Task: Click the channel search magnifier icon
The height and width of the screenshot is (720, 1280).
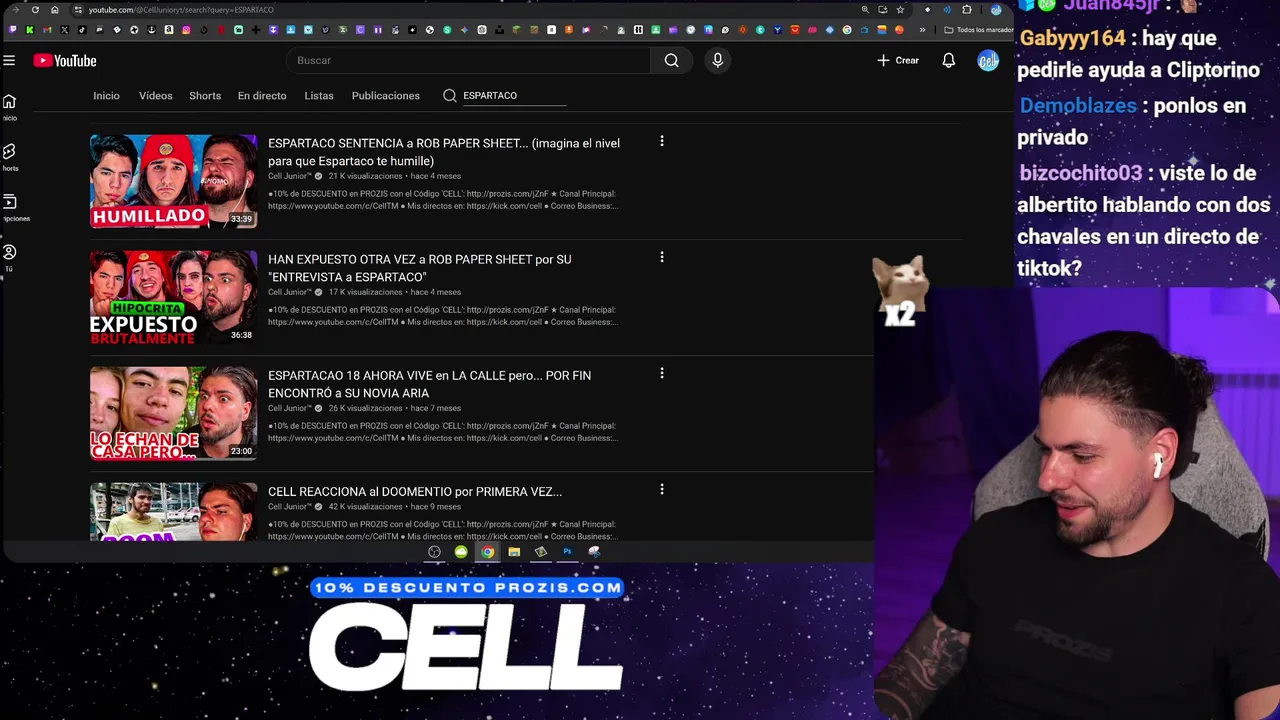Action: click(x=449, y=95)
